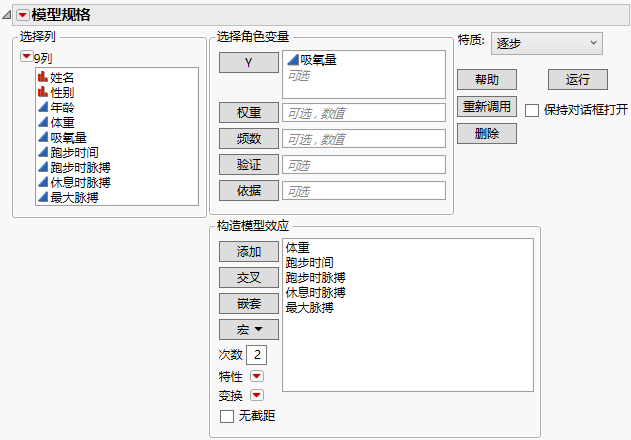Click the 频数 role button
The image size is (631, 440).
(249, 138)
